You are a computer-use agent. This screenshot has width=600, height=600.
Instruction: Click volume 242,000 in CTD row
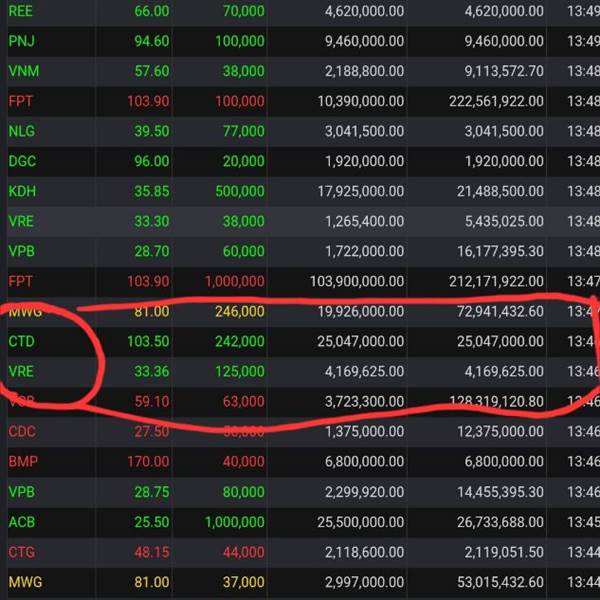click(240, 341)
